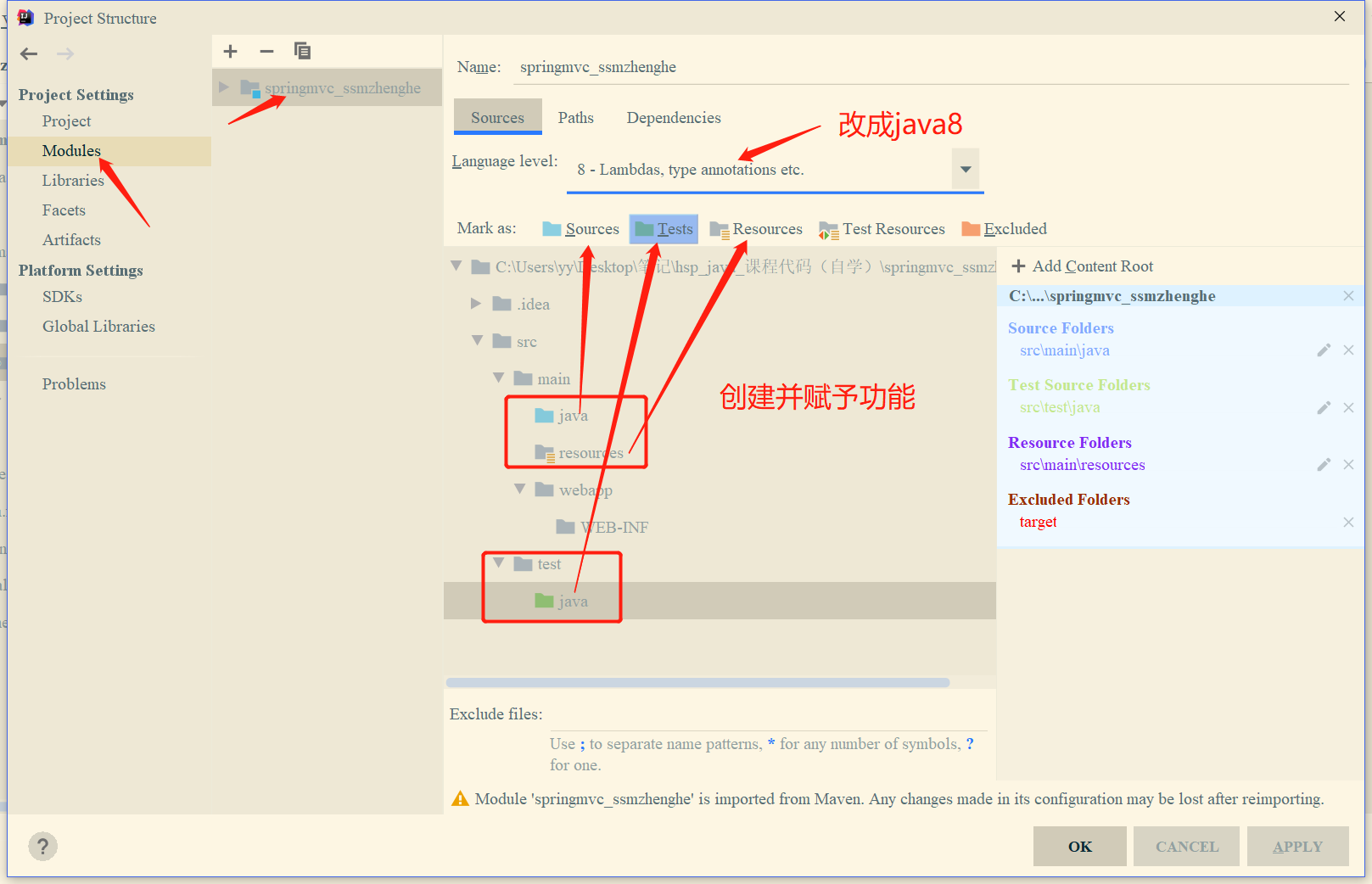Screen dimensions: 1372x884
Task: Open the Problems section
Action: pos(74,384)
